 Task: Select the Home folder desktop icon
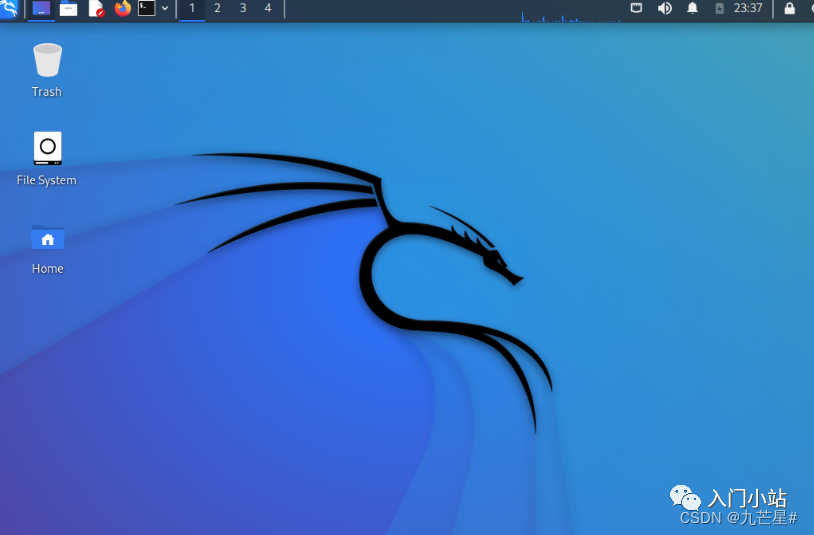(x=47, y=238)
